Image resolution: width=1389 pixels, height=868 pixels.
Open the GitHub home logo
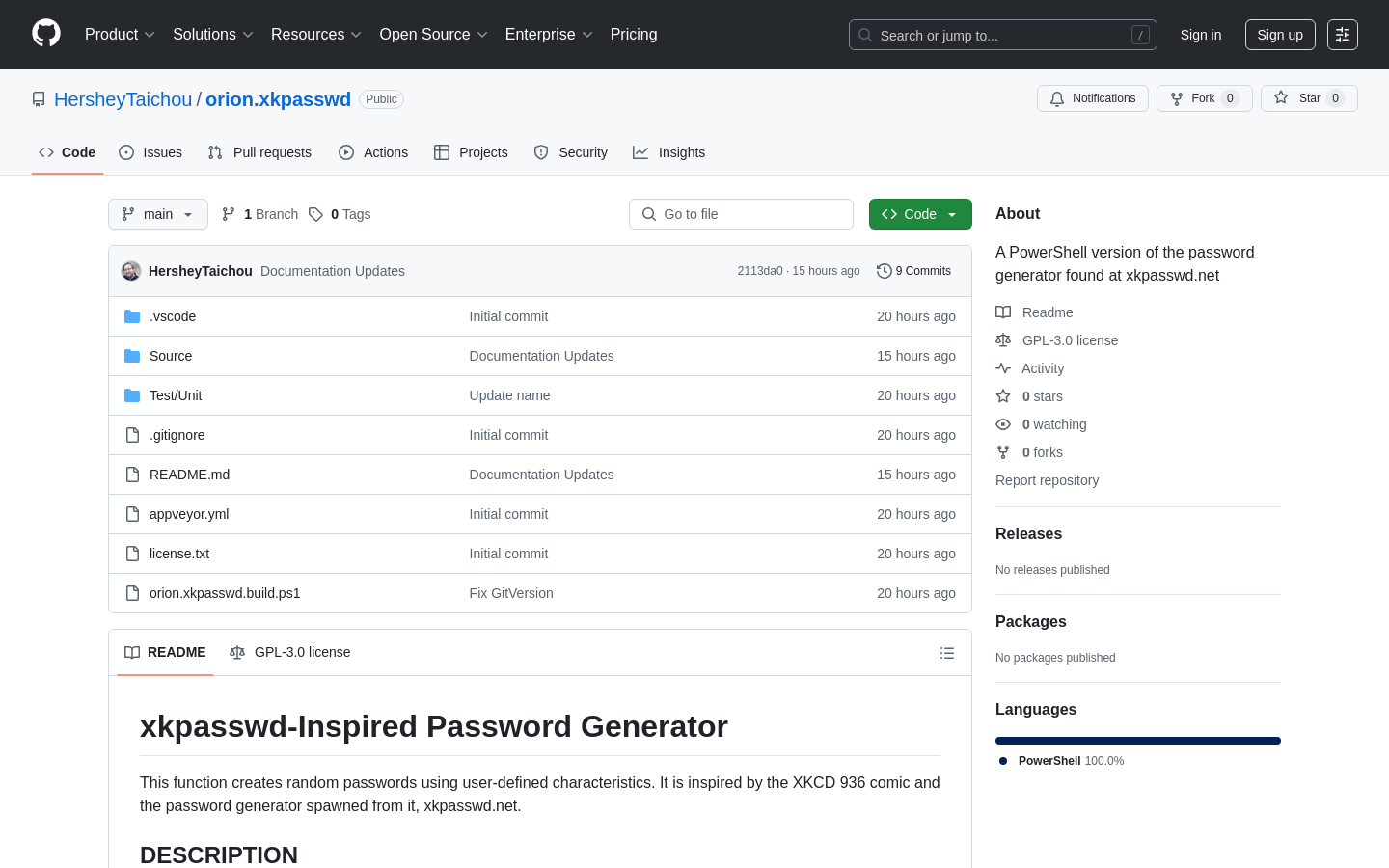coord(46,34)
